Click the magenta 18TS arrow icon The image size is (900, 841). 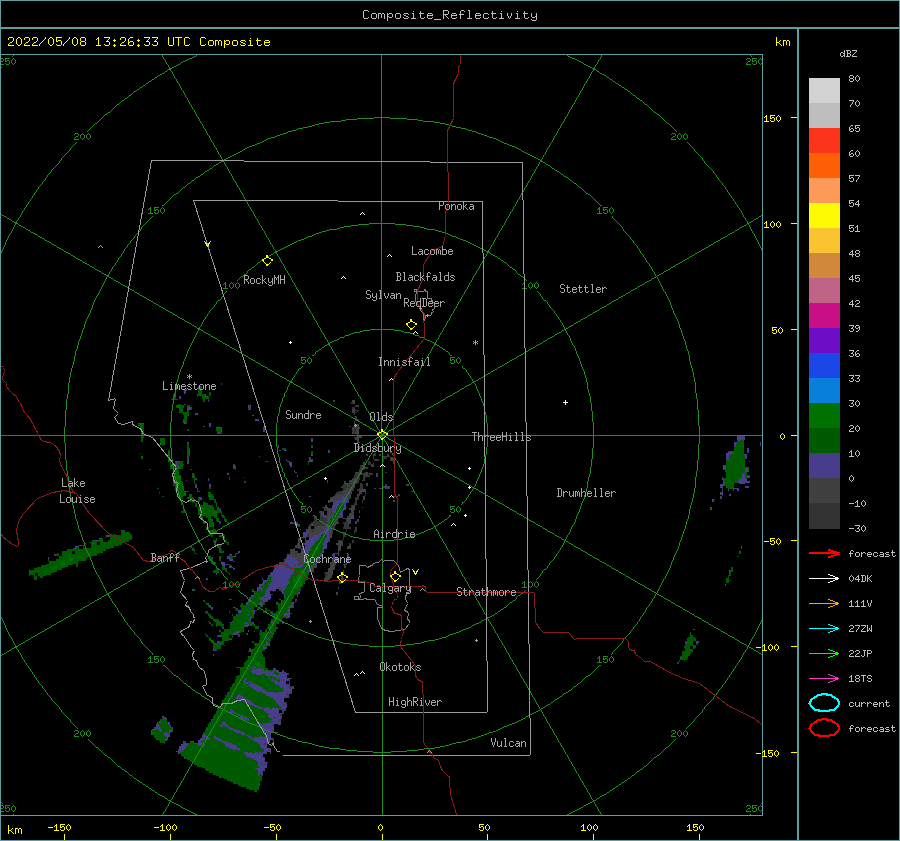click(x=824, y=679)
